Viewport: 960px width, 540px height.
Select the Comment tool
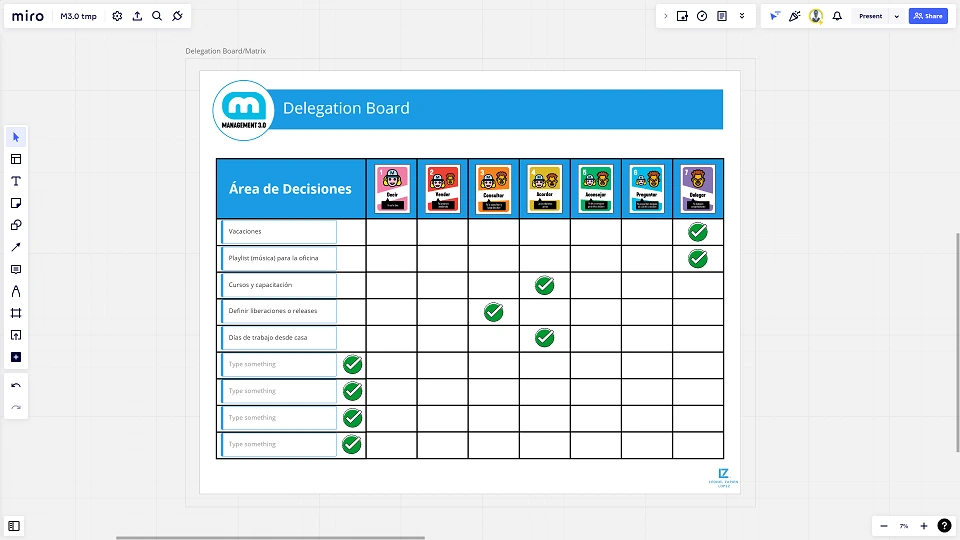(16, 269)
